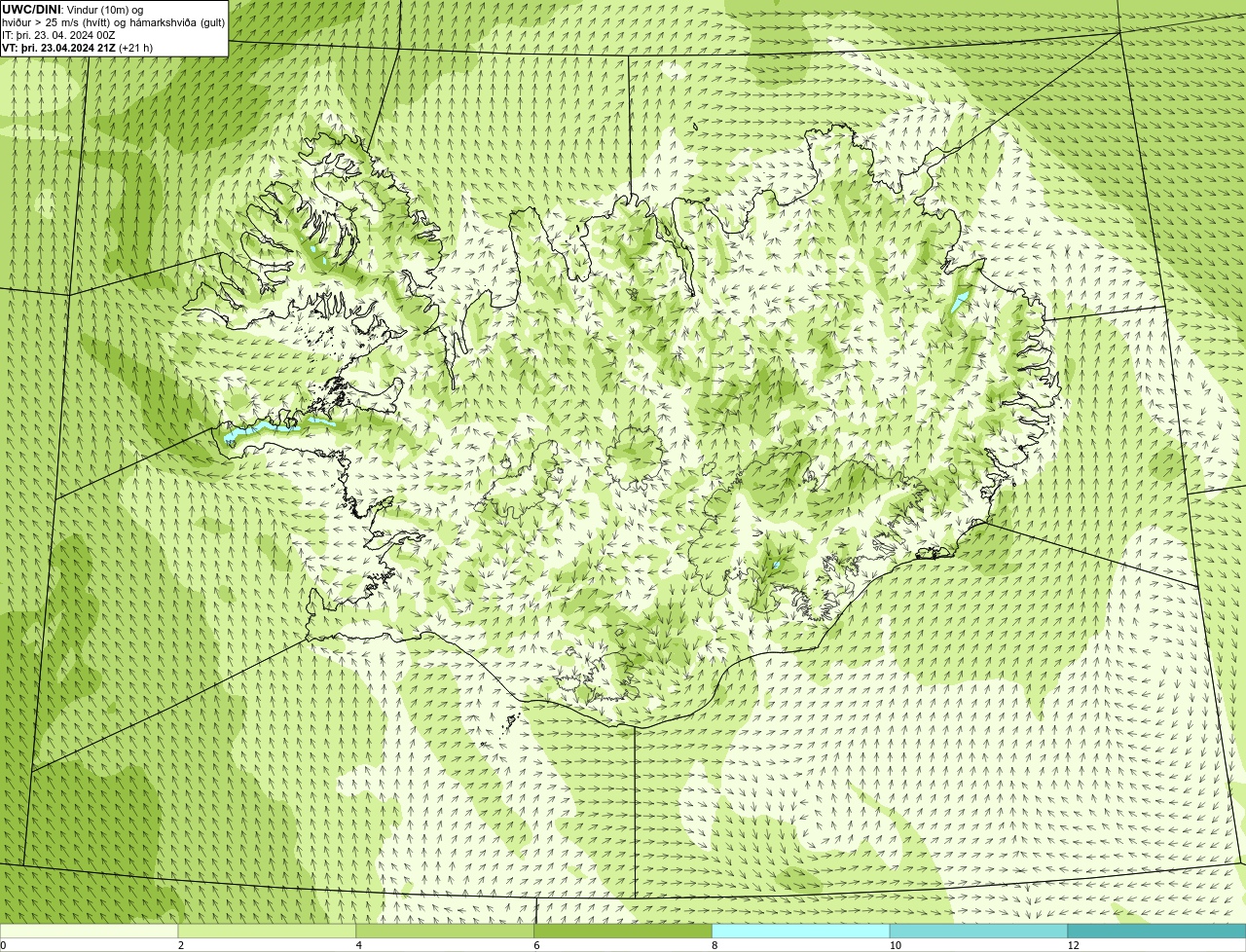Select the "VT: þri. 23.04.2024 21Z (+21 h)" line

(x=78, y=48)
